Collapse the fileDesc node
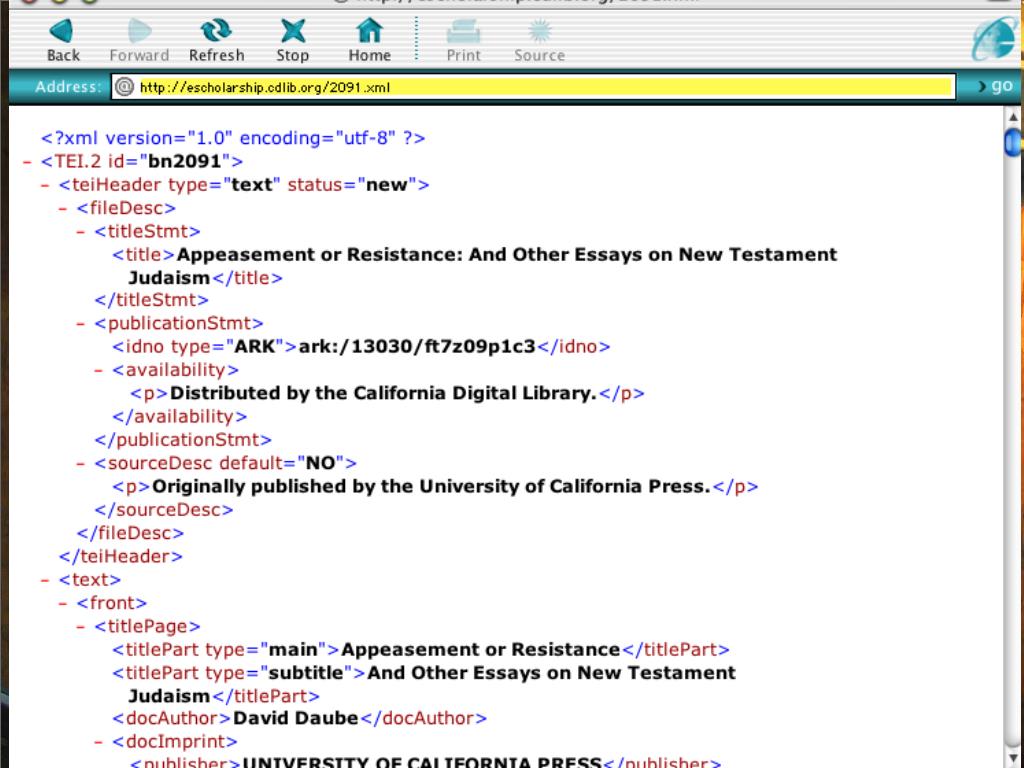The height and width of the screenshot is (768, 1024). tap(63, 208)
